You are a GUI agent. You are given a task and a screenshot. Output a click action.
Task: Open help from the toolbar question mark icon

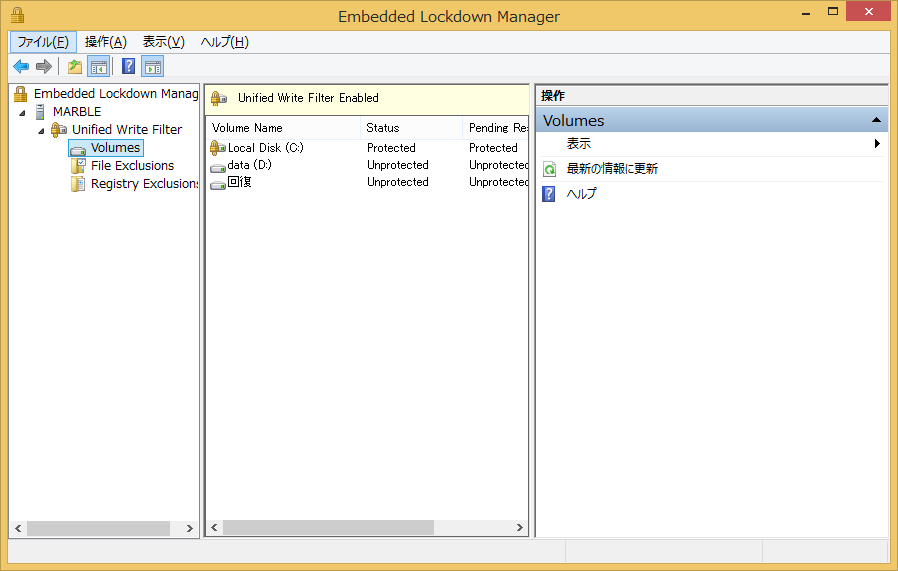(129, 66)
